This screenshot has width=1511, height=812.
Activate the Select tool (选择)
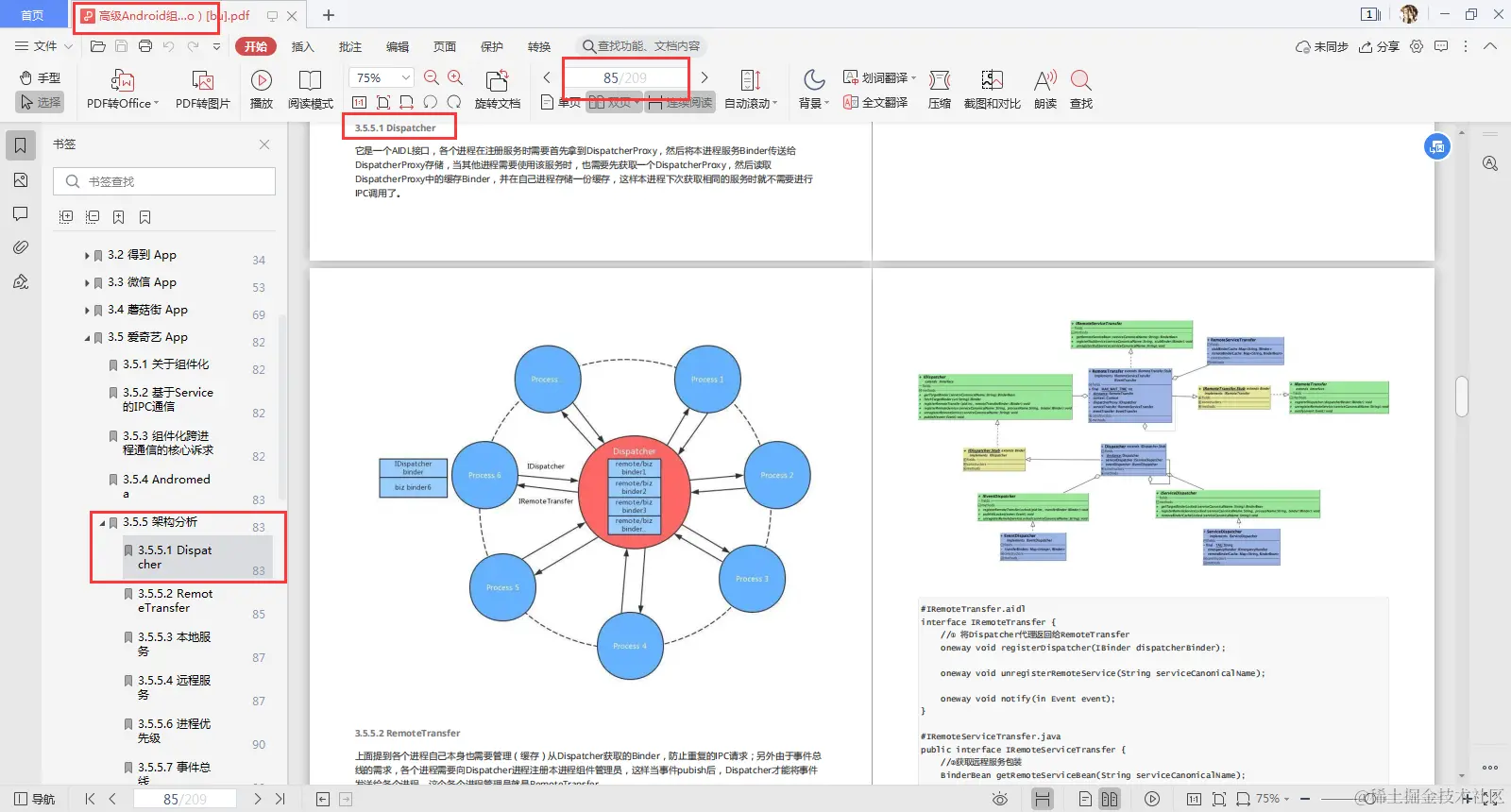click(x=40, y=102)
